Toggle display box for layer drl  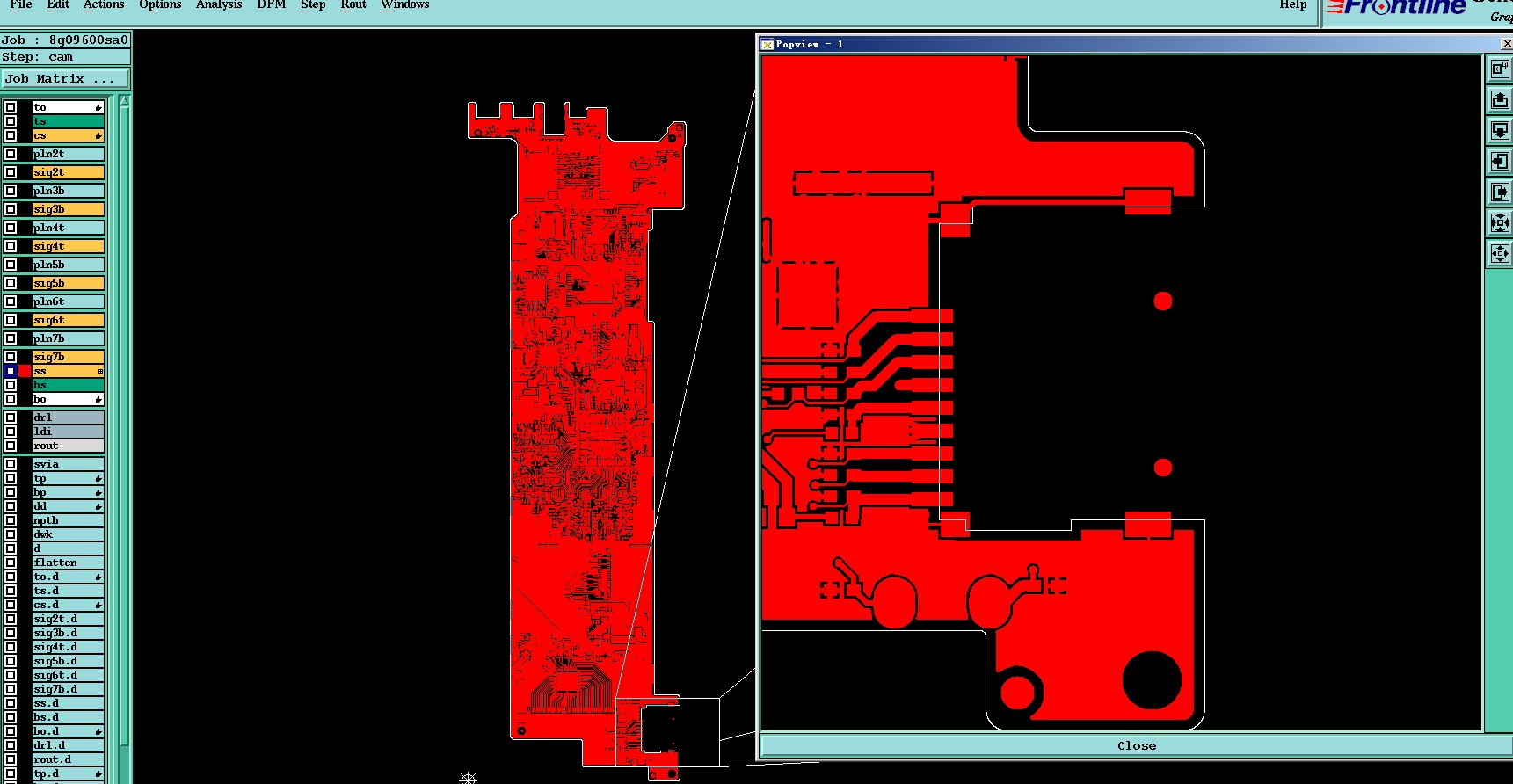coord(11,417)
